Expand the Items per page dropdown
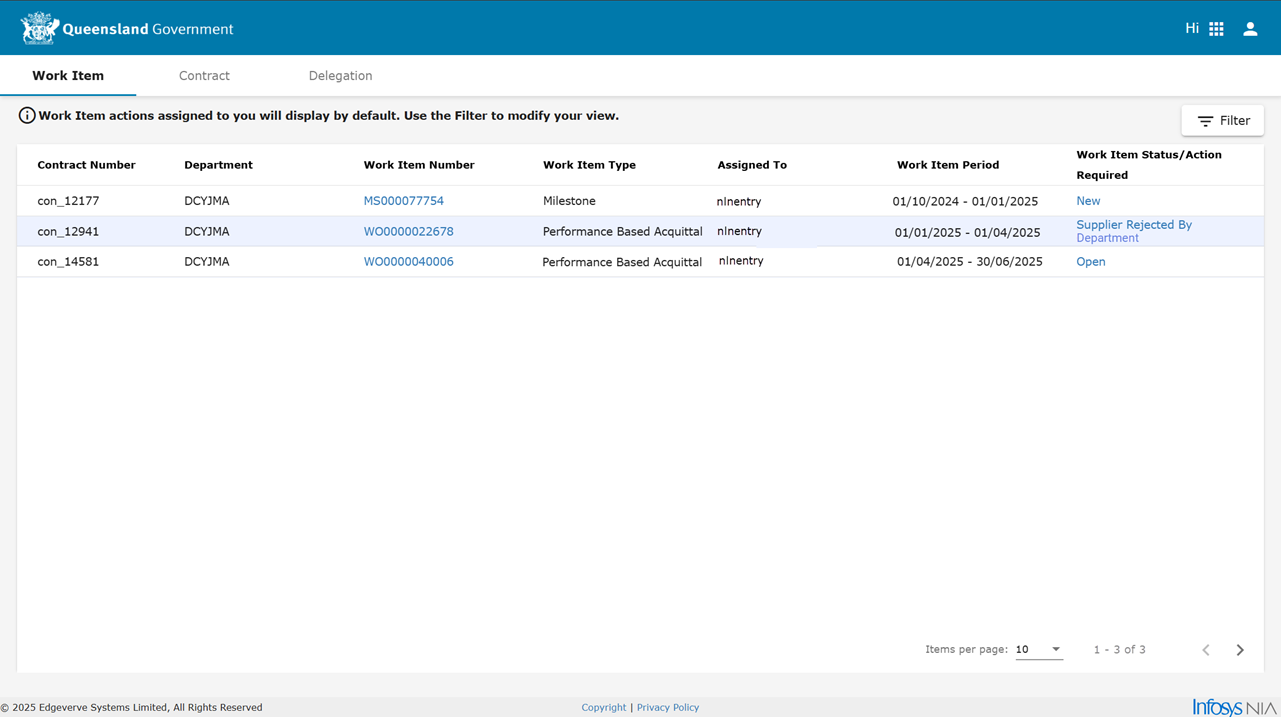1281x717 pixels. pyautogui.click(x=1039, y=650)
